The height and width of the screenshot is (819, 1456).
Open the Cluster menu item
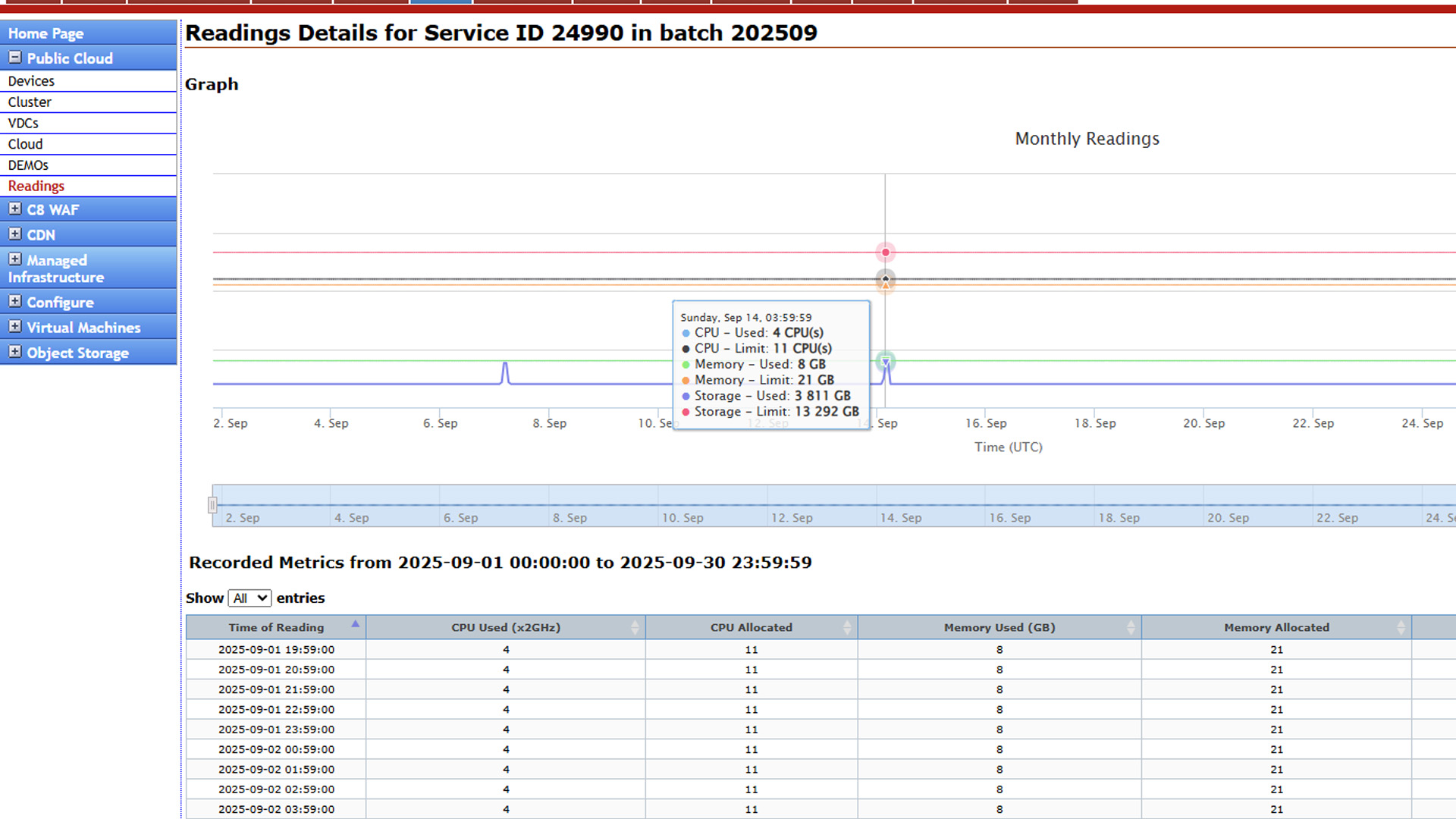point(30,102)
